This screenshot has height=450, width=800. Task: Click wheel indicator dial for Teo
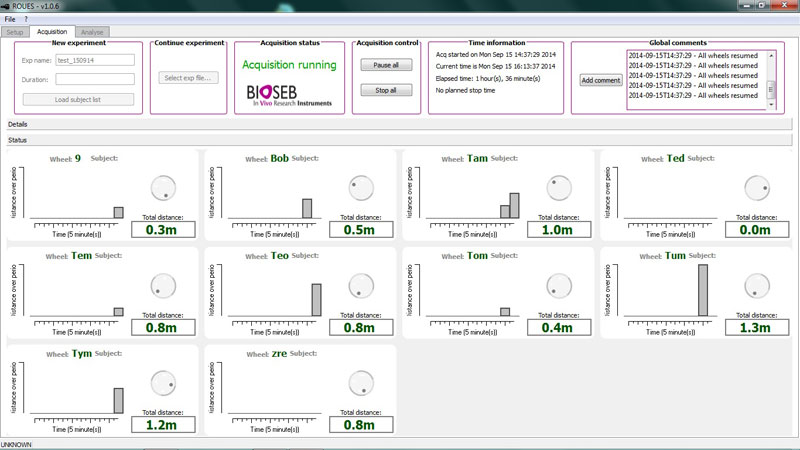[x=361, y=286]
